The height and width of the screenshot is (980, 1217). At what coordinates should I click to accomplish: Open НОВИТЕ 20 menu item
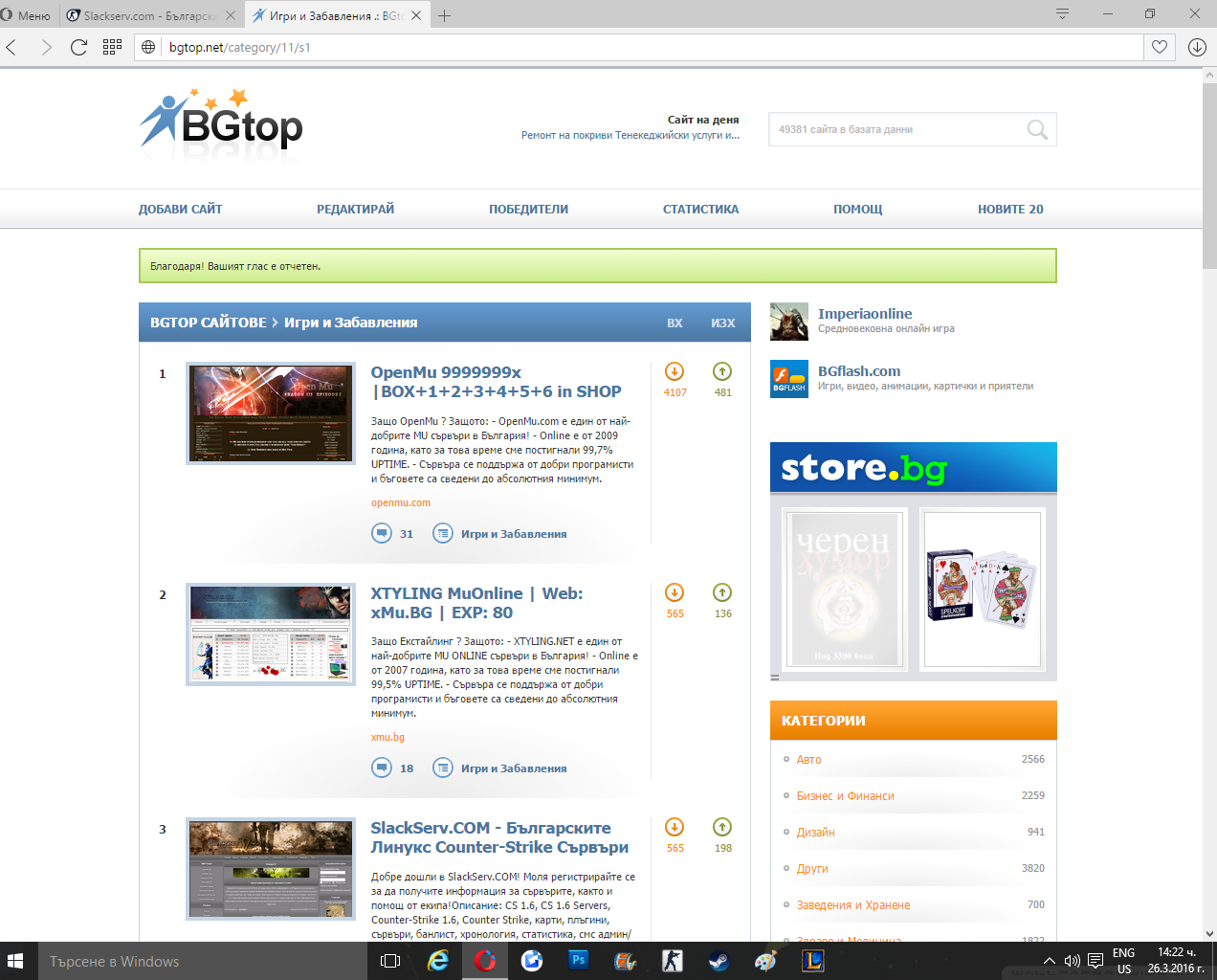pos(1010,209)
